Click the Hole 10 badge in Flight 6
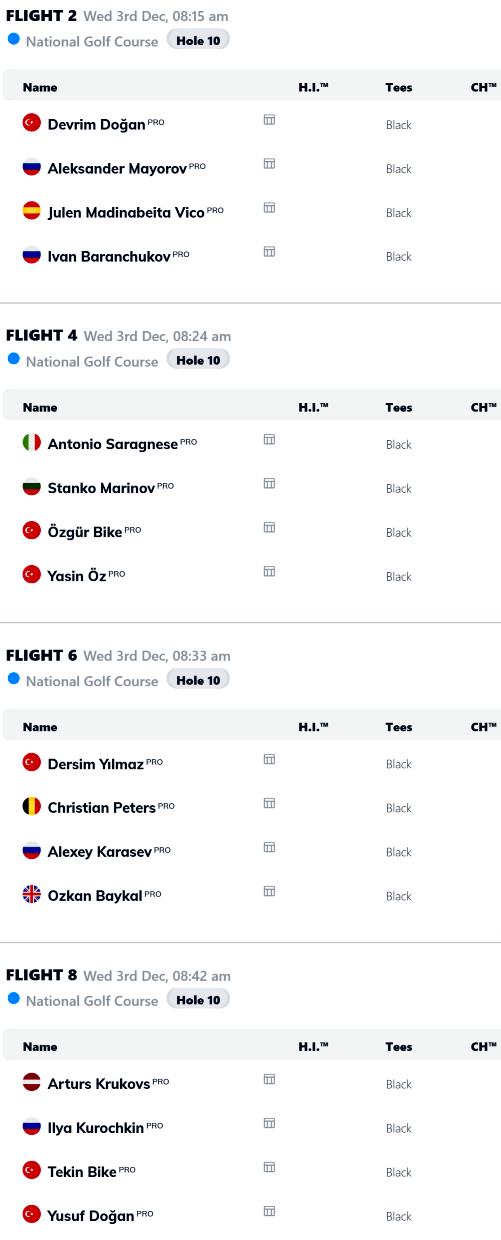501x1240 pixels. point(198,680)
